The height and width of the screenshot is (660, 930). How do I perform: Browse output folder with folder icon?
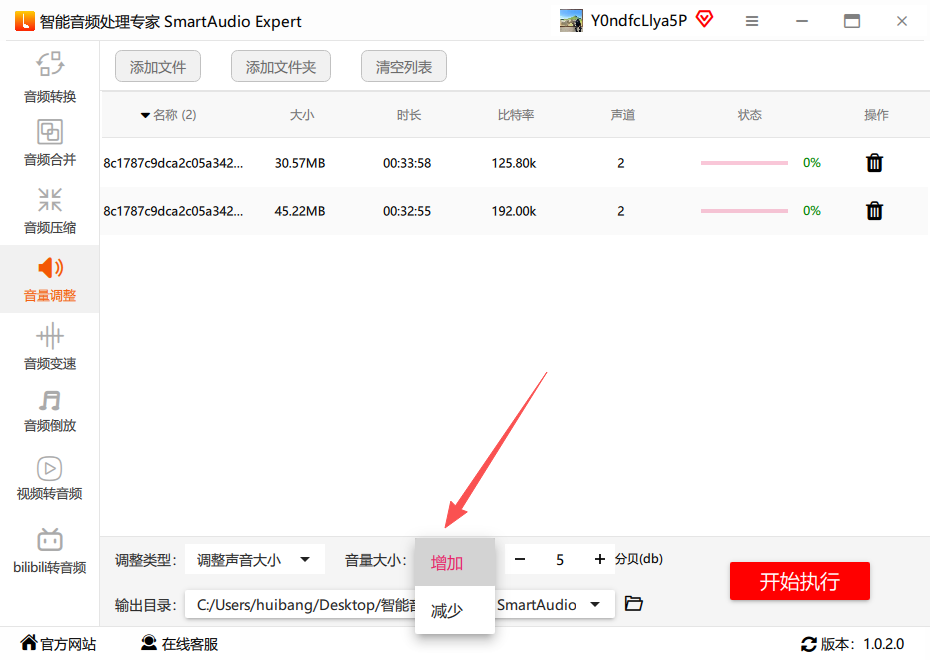pos(633,604)
